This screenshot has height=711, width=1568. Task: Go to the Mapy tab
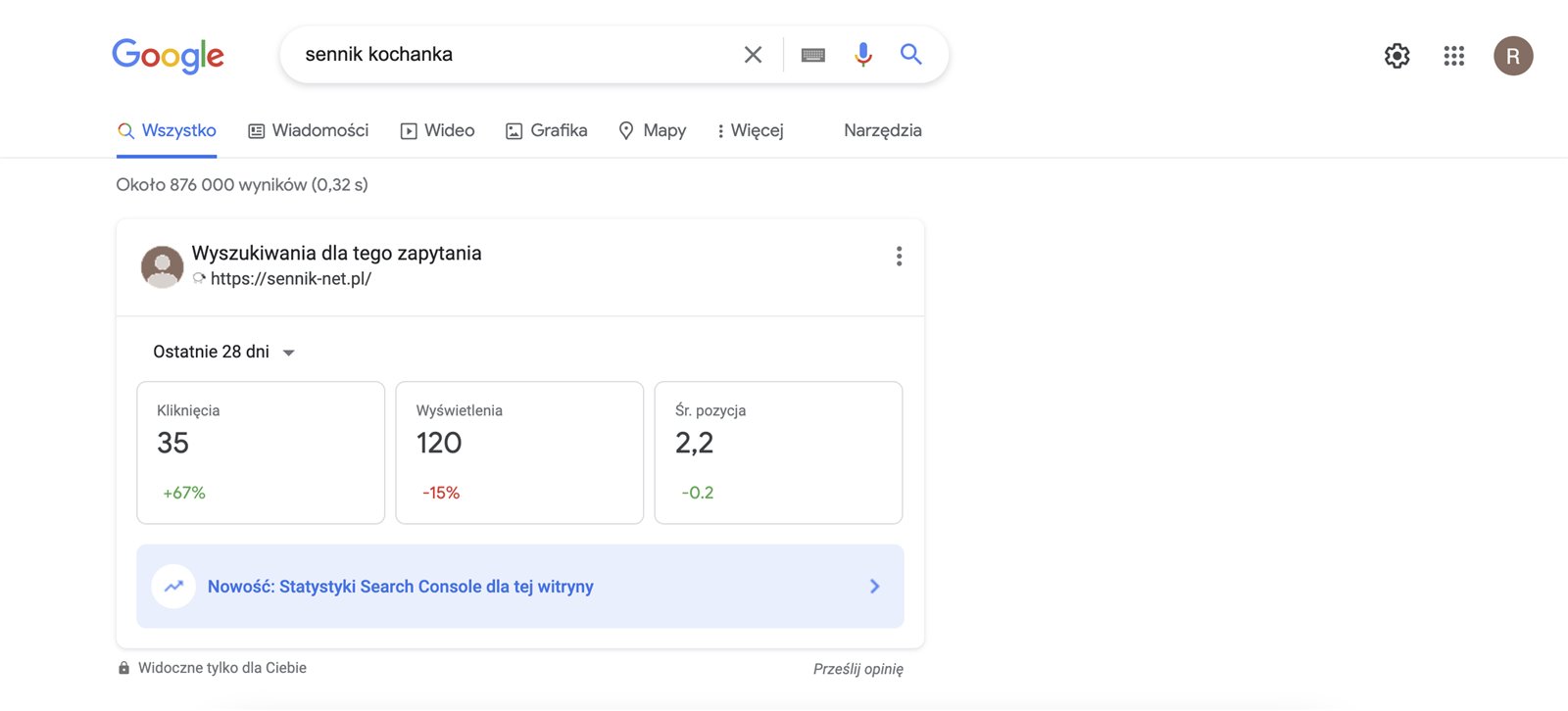pyautogui.click(x=653, y=131)
